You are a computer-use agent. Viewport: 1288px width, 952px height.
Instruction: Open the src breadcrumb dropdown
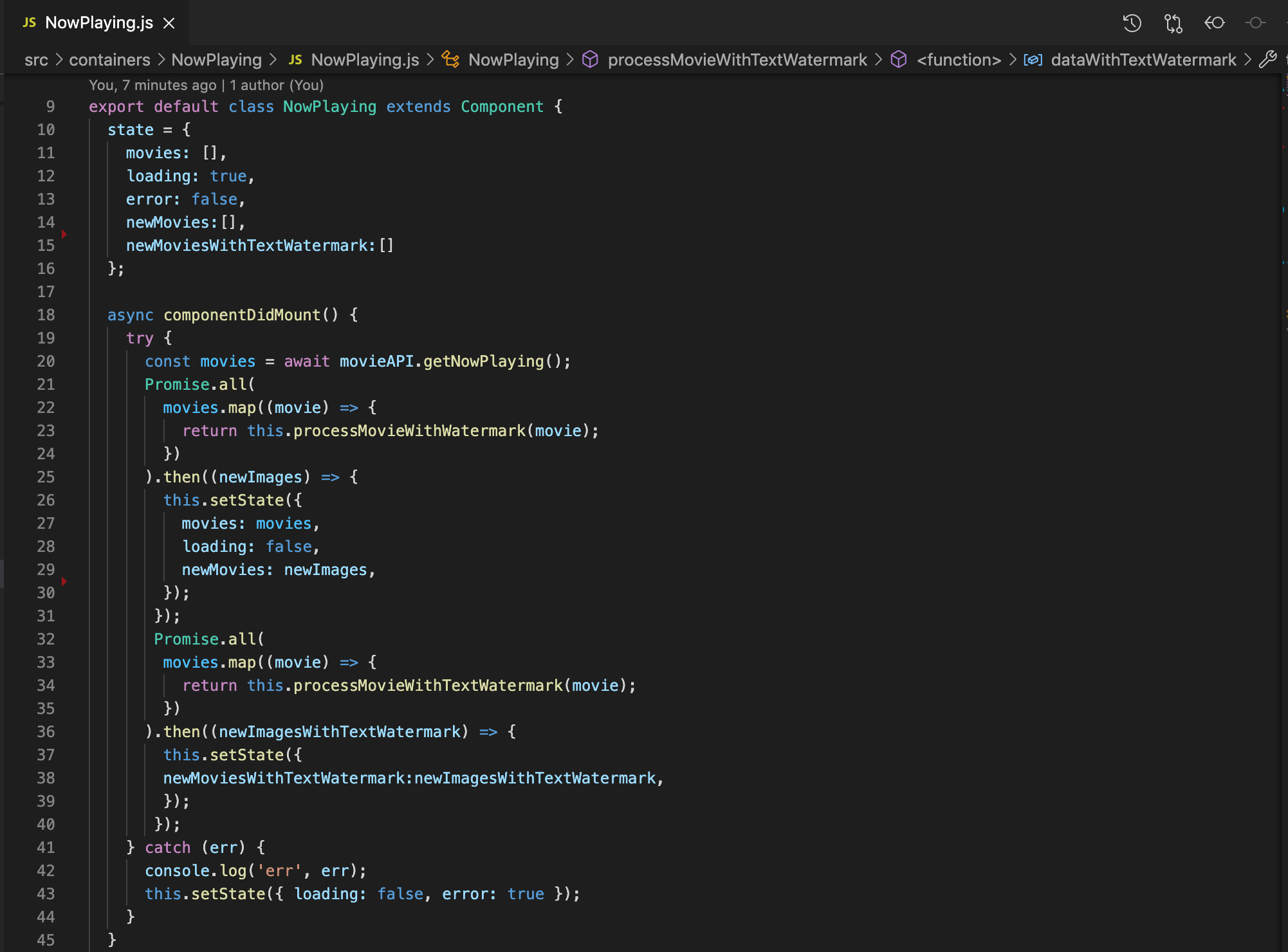37,59
